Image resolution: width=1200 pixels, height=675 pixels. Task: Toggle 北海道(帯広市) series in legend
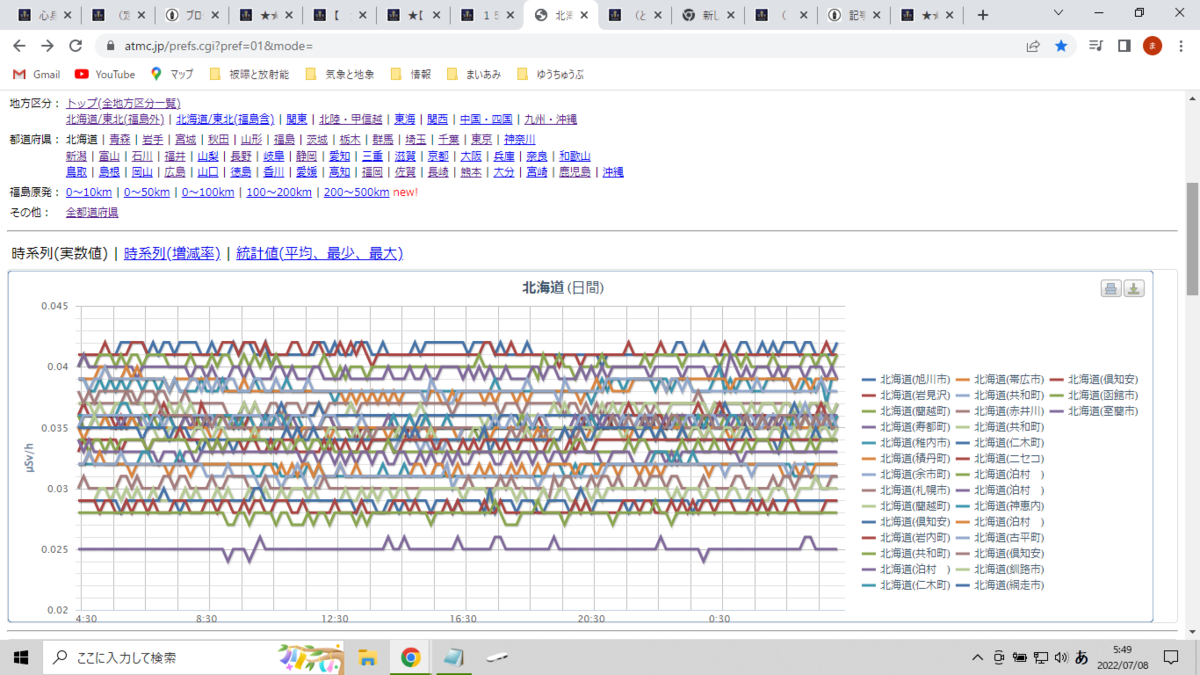pos(1000,380)
